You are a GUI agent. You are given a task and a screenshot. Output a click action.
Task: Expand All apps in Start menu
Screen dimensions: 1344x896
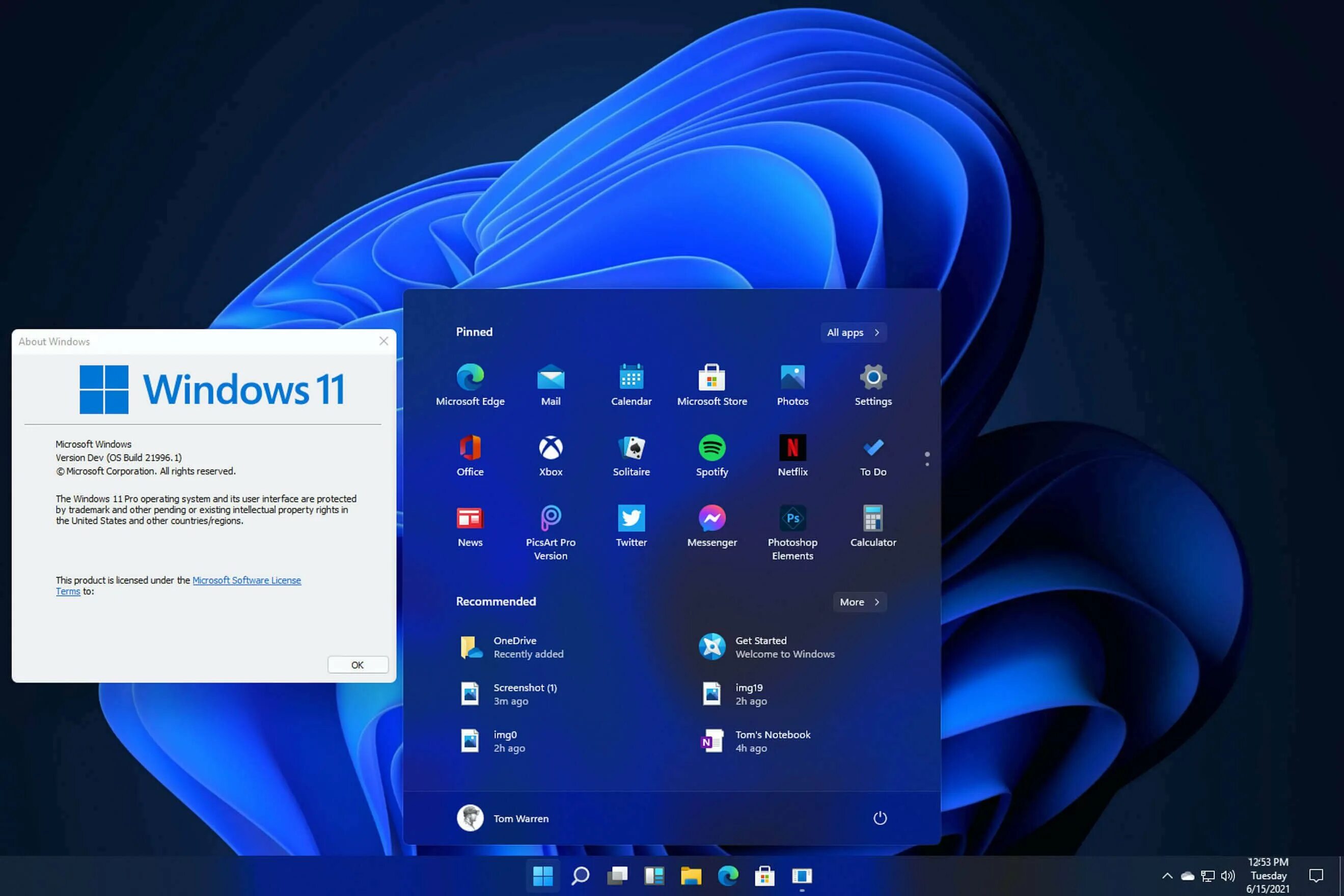(852, 331)
